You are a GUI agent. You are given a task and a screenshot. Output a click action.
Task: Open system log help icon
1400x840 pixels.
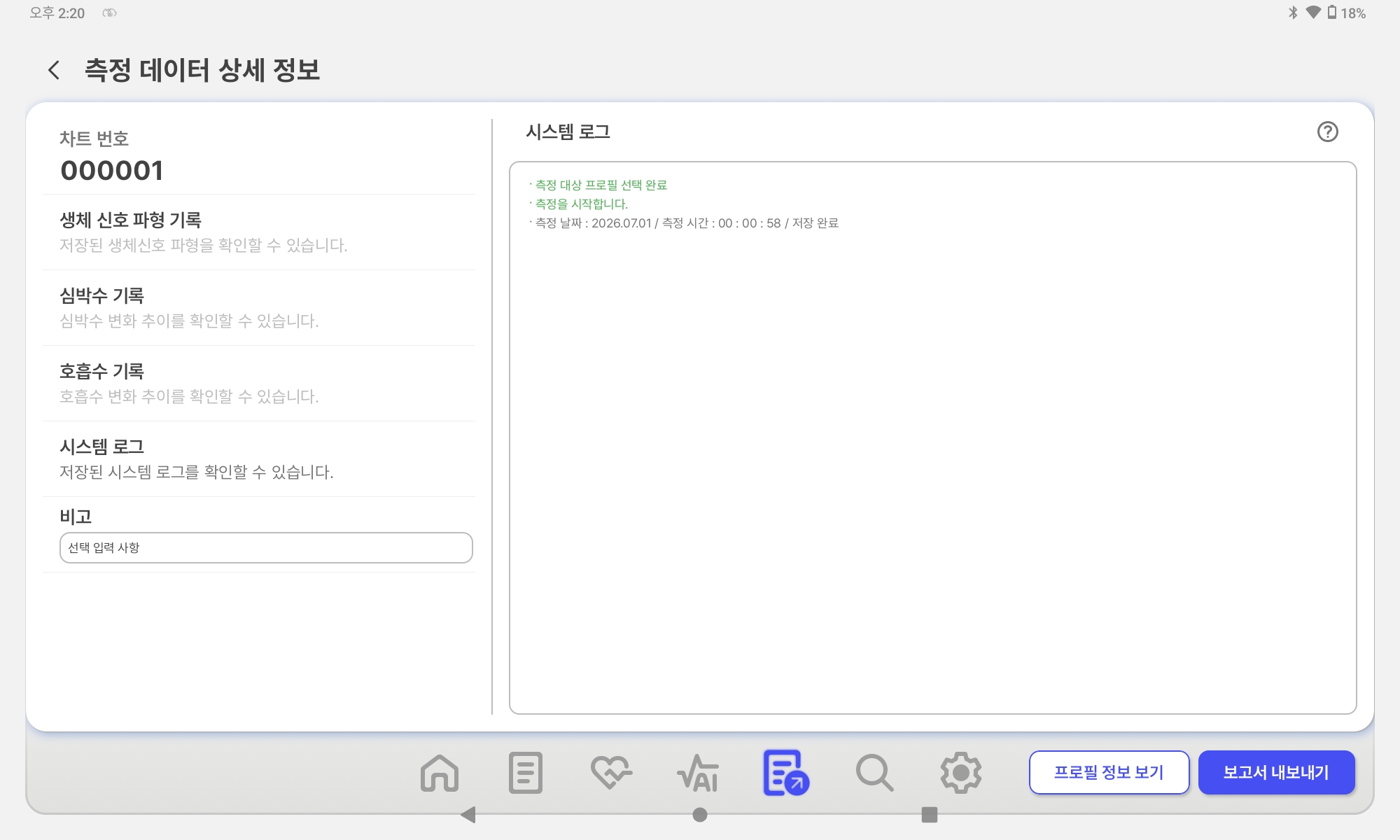[1327, 132]
